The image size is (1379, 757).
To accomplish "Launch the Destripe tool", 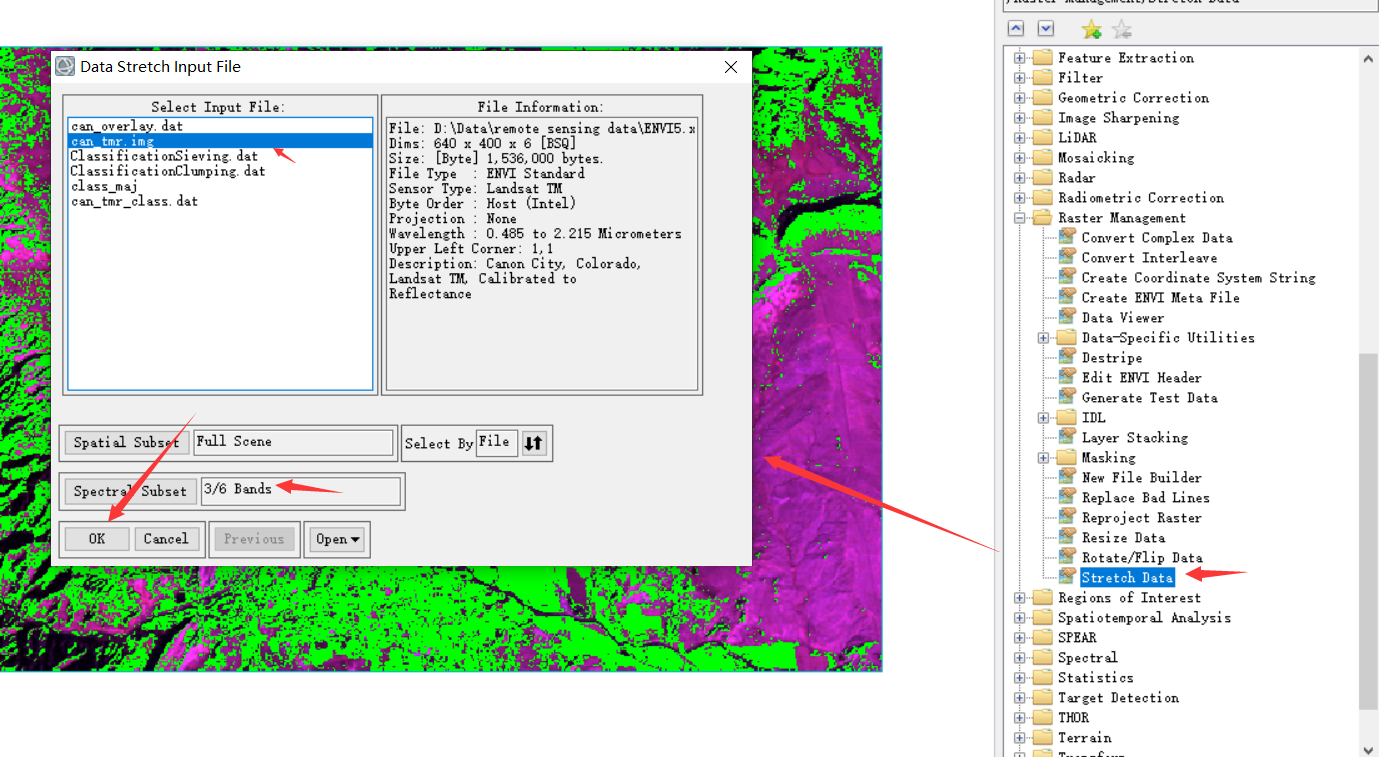I will (1111, 358).
